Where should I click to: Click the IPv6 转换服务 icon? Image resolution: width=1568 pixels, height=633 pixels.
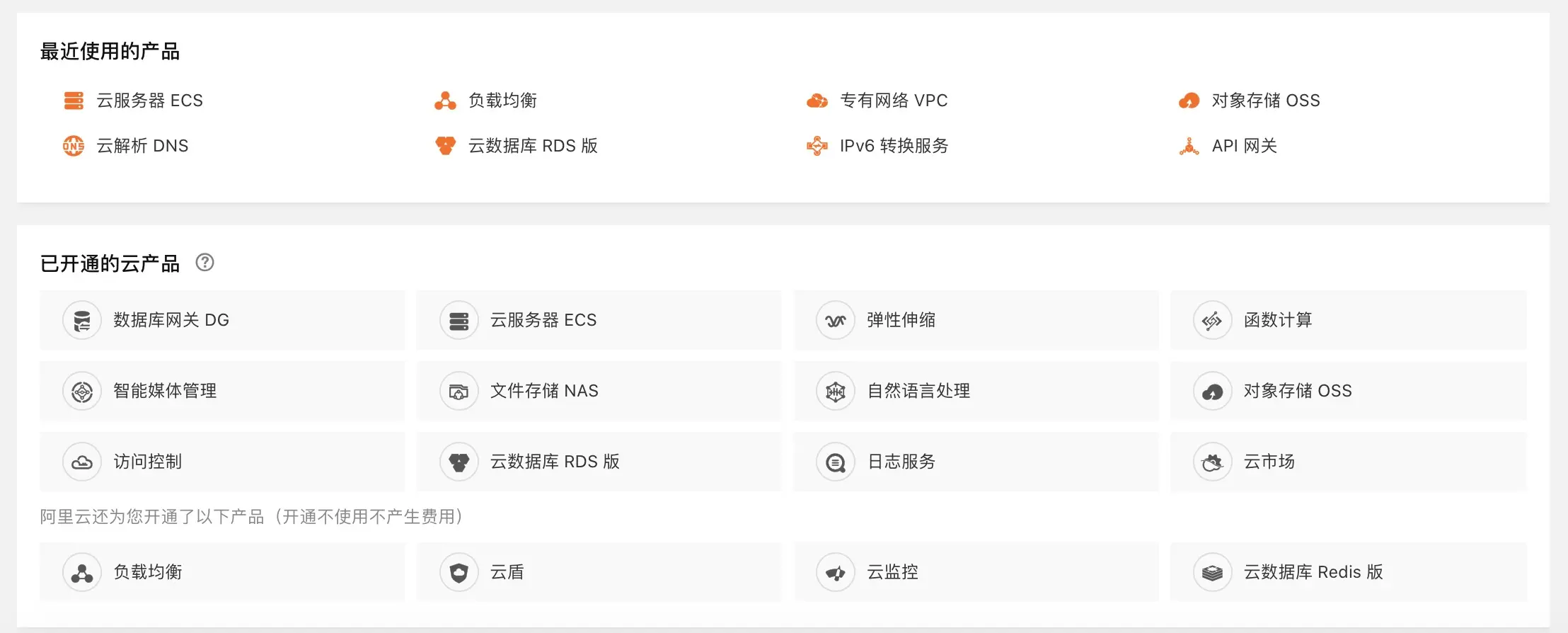pyautogui.click(x=819, y=146)
